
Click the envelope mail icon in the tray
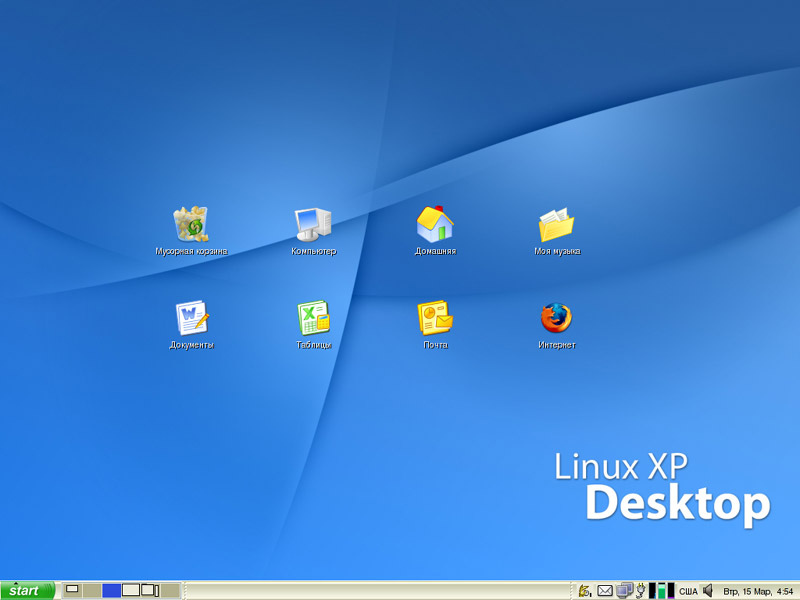pyautogui.click(x=605, y=591)
